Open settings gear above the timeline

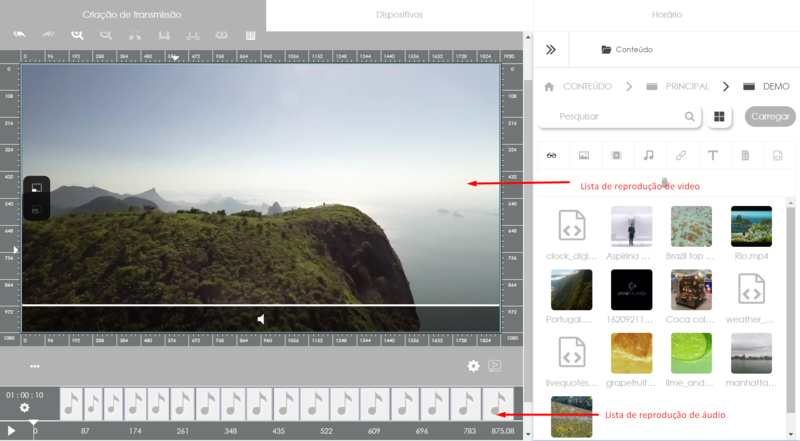[474, 366]
